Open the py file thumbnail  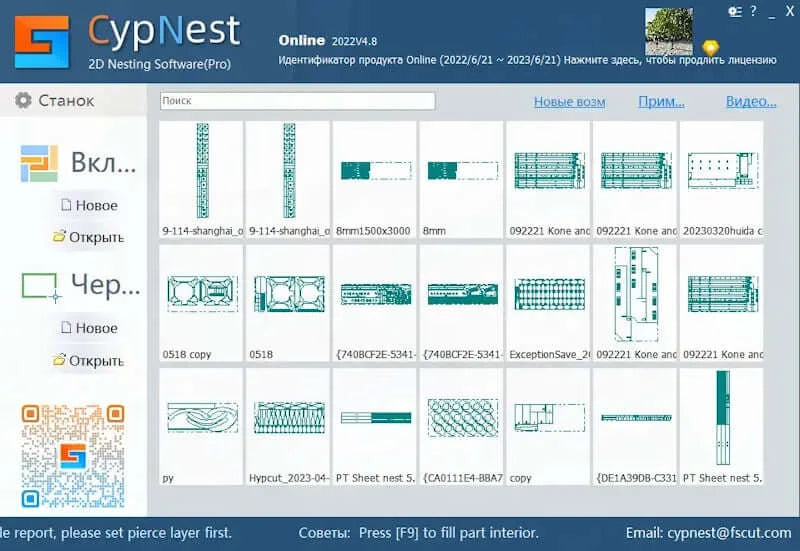pos(201,427)
